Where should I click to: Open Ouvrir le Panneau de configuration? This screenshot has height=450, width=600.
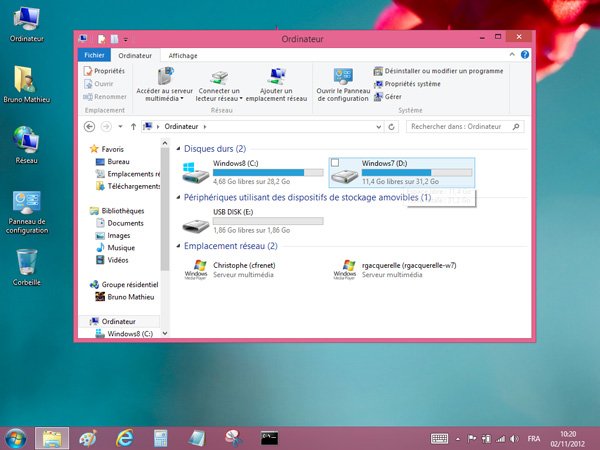343,85
